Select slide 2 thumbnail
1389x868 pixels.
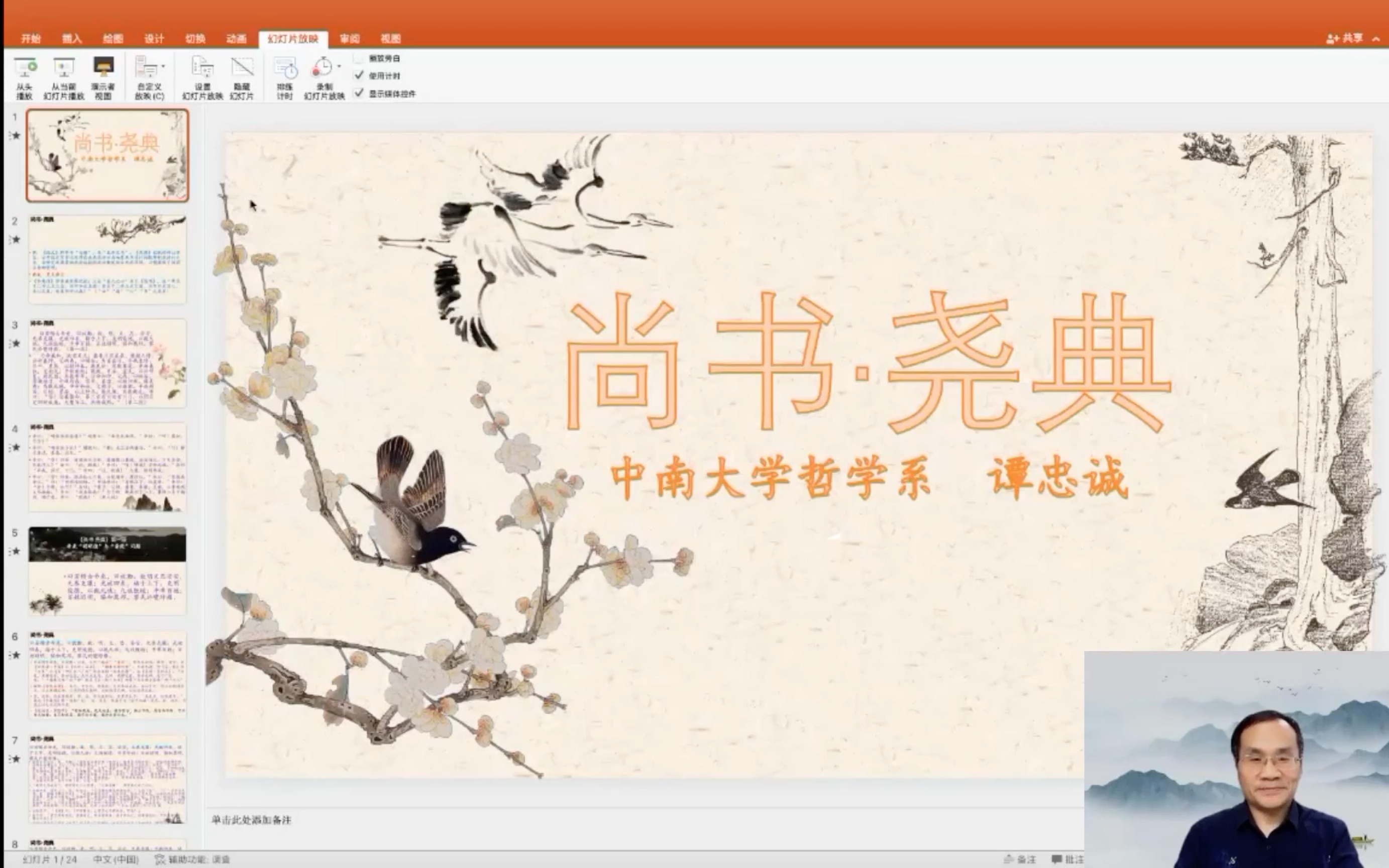[x=108, y=259]
